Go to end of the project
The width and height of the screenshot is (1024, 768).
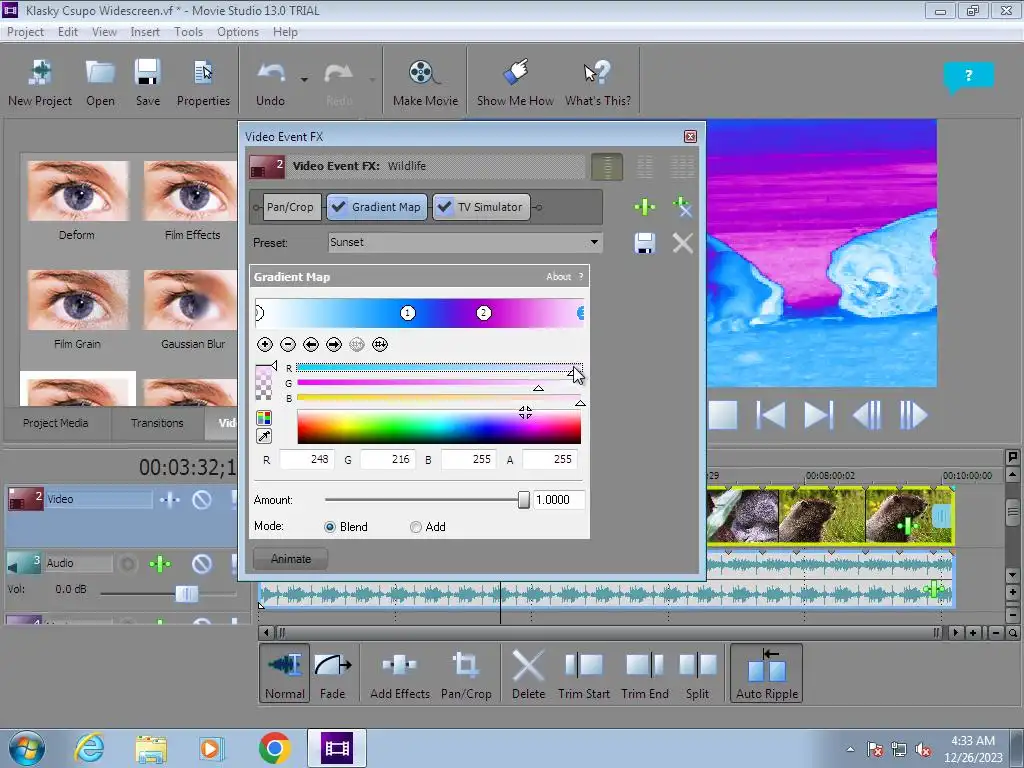818,415
